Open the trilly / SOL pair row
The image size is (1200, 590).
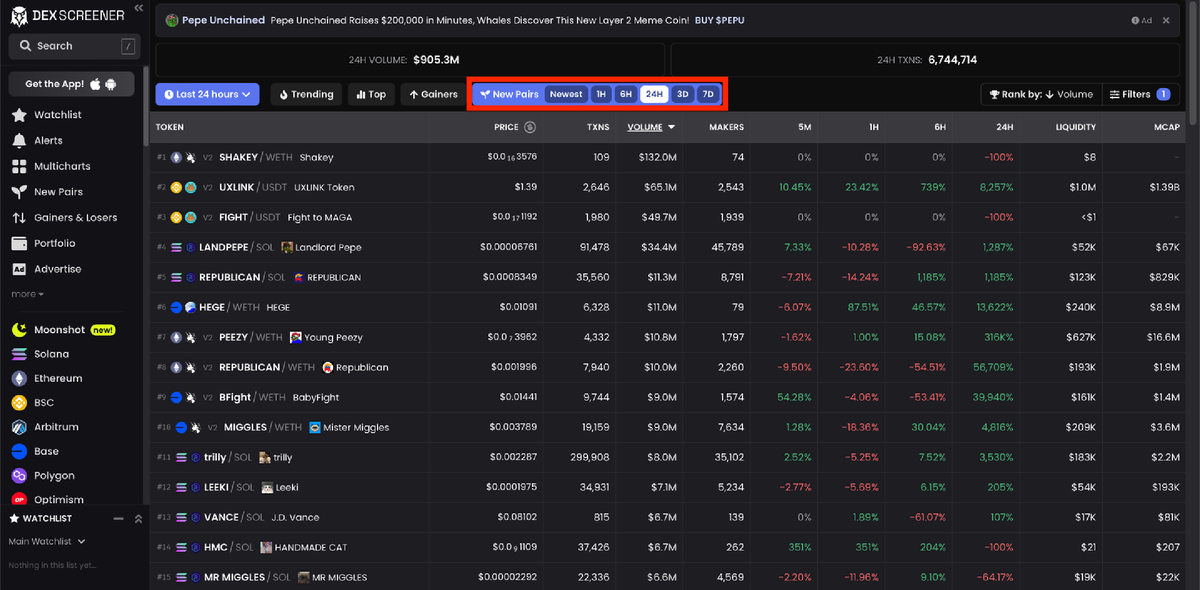[x=668, y=457]
